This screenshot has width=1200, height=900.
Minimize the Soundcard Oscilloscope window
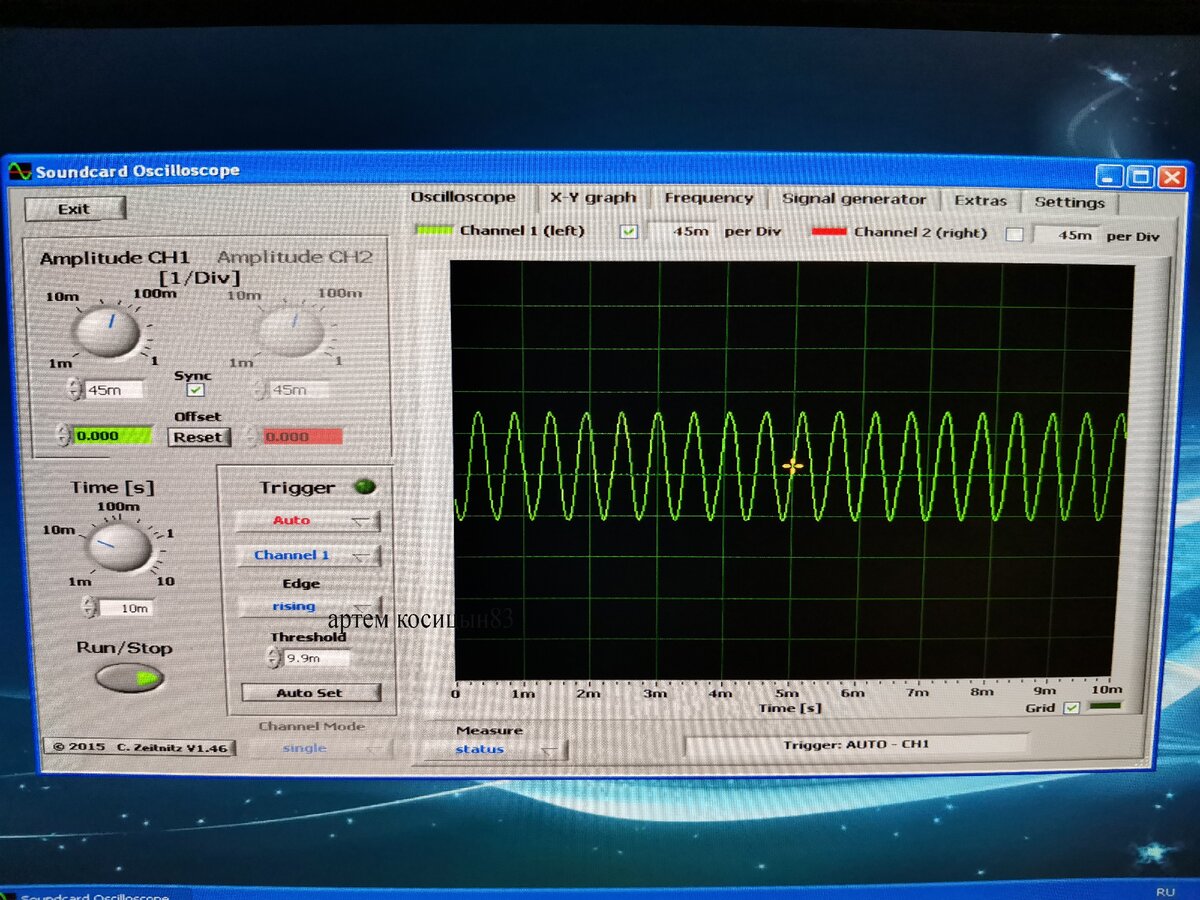click(x=1110, y=177)
